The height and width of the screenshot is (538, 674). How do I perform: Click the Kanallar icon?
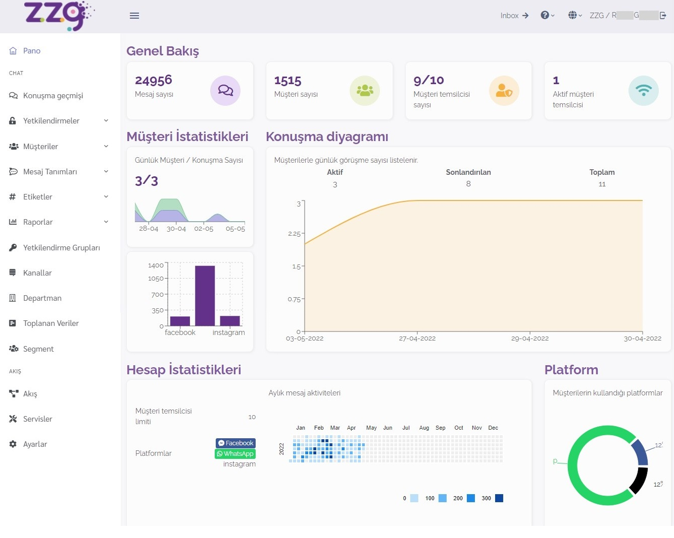(x=12, y=272)
